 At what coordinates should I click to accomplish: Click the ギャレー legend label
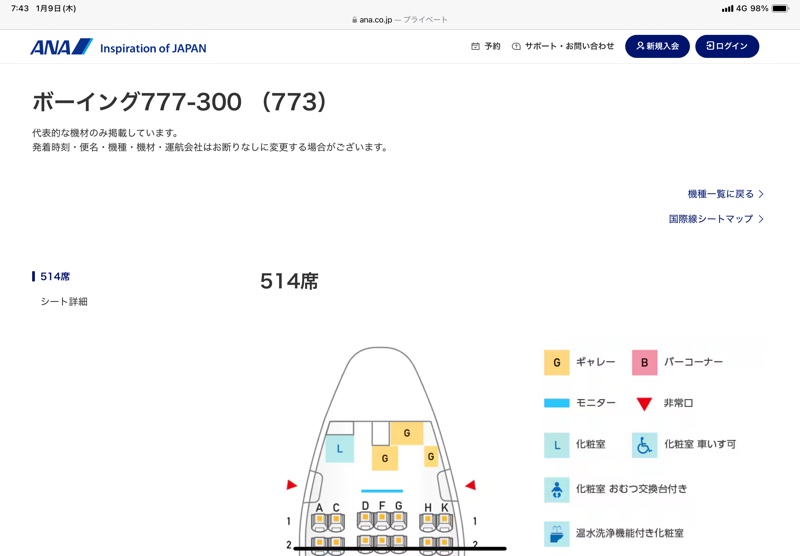coord(595,362)
